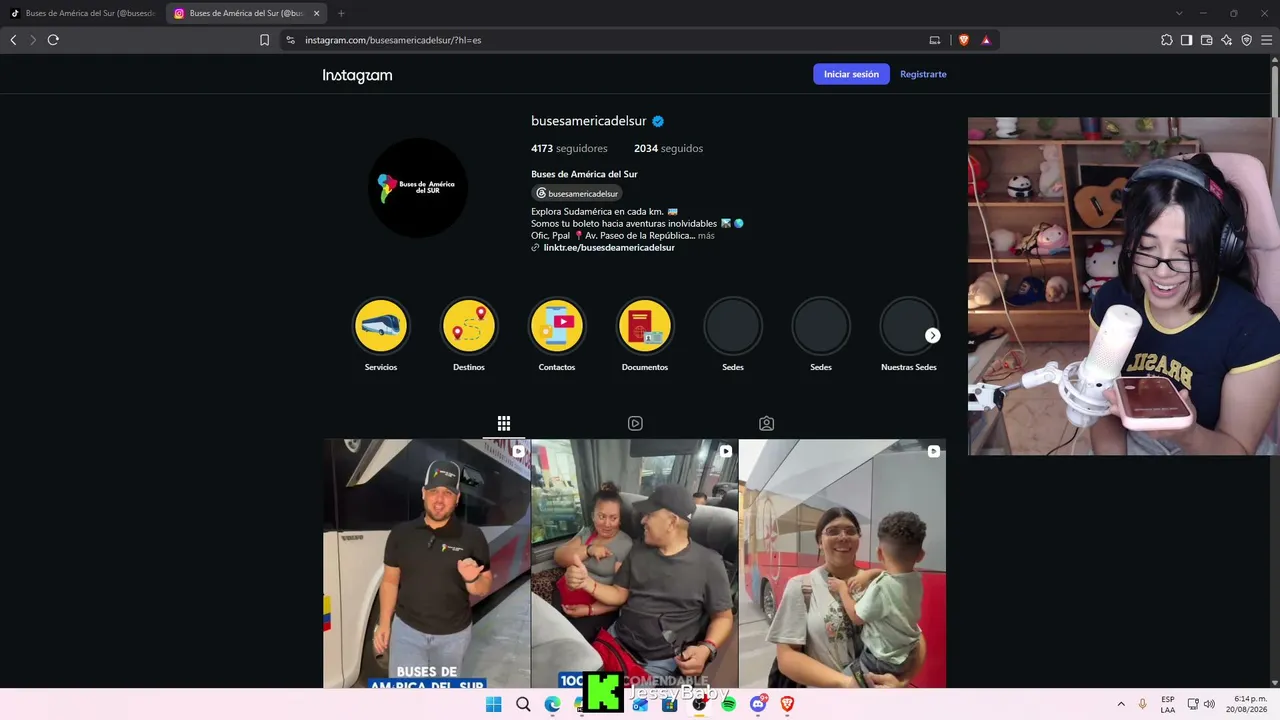Open the Brave VPN shield icon
1280x720 pixels.
pyautogui.click(x=1247, y=40)
